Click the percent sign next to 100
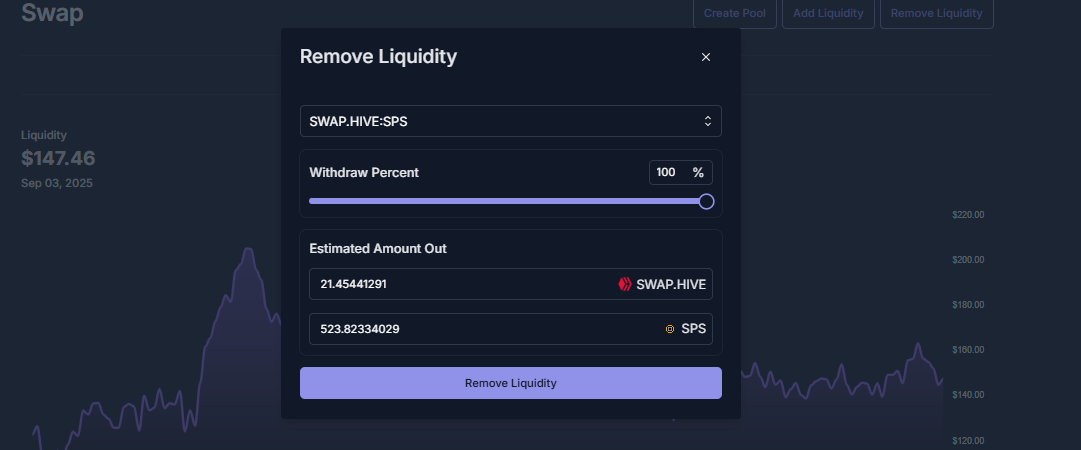Image resolution: width=1081 pixels, height=450 pixels. coord(698,172)
